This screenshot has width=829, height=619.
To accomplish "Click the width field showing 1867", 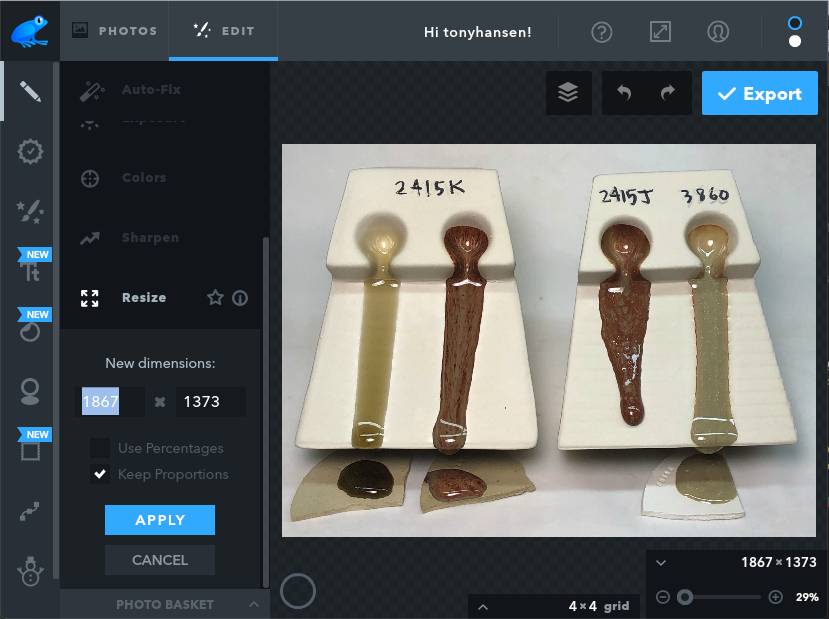I will pos(110,402).
